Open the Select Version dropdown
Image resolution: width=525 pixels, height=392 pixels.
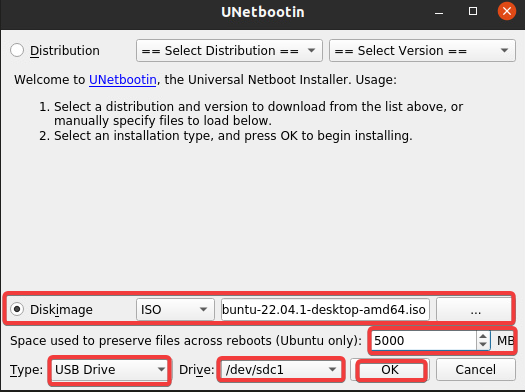[x=422, y=51]
